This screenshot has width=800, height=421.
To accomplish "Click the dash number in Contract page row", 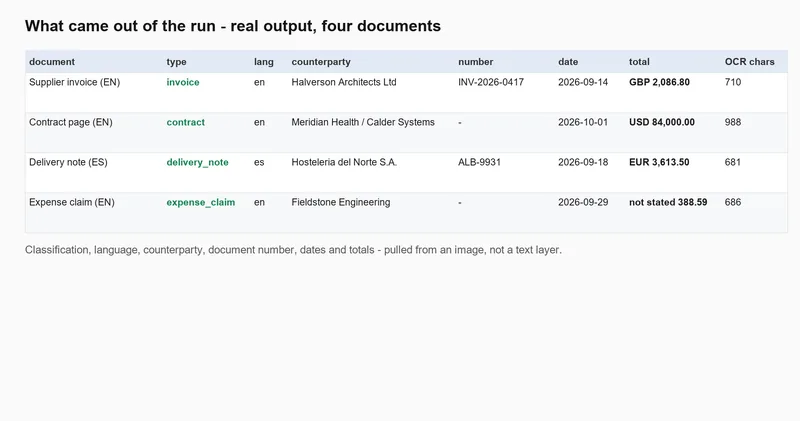I will tap(460, 122).
